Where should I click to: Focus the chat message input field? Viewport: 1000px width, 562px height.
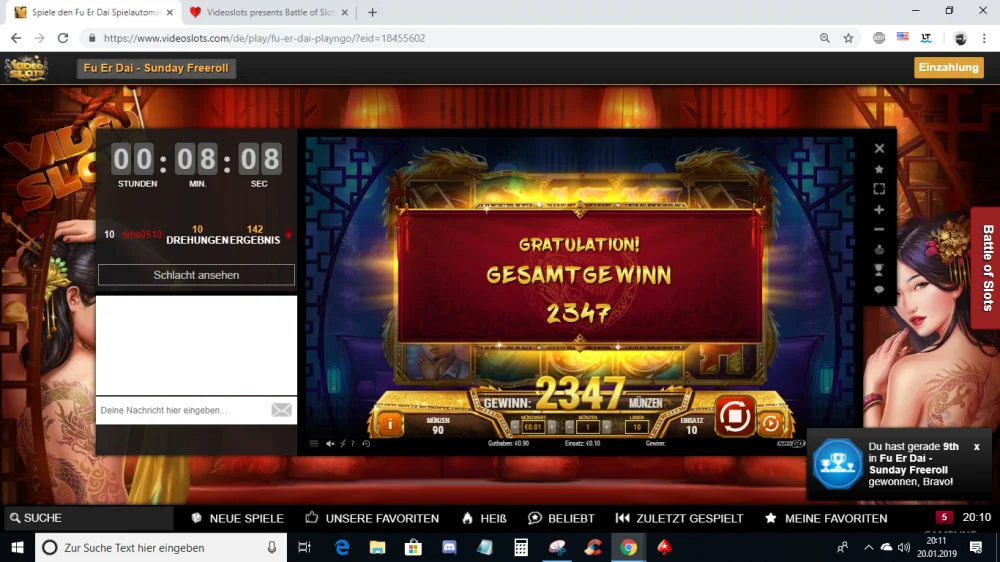click(x=182, y=410)
